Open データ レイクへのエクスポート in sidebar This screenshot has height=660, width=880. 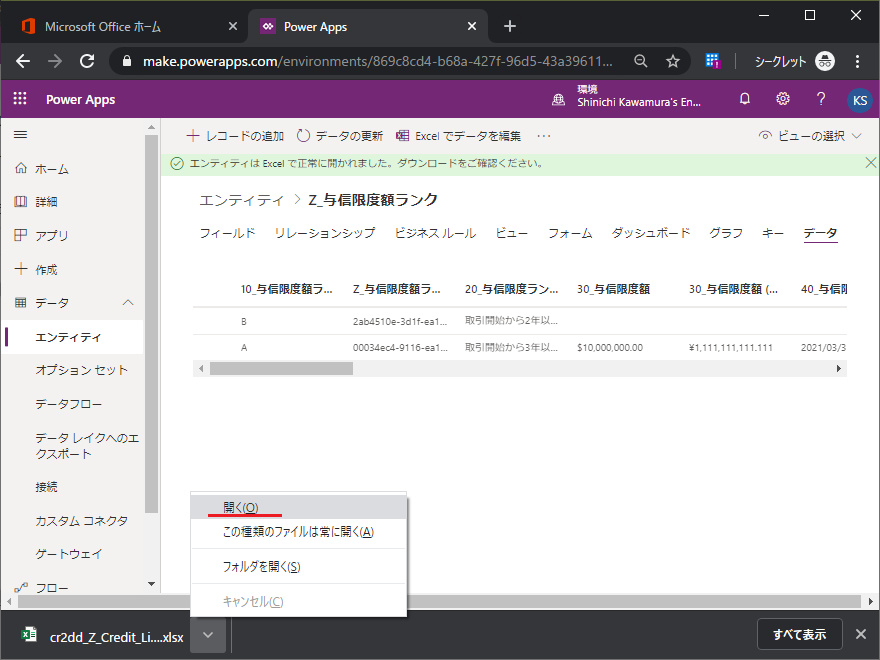(x=87, y=446)
